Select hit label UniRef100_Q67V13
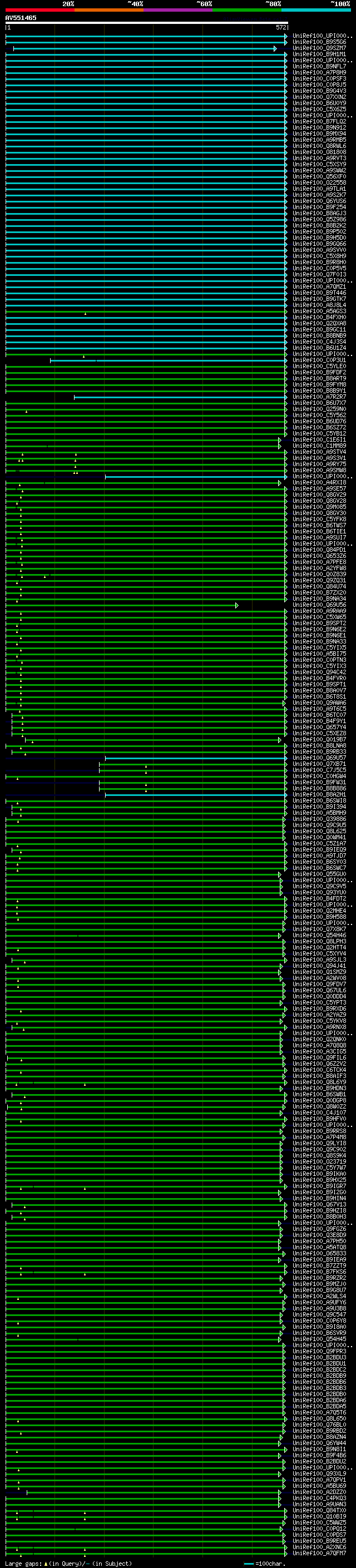The width and height of the screenshot is (356, 1568). point(319,1205)
